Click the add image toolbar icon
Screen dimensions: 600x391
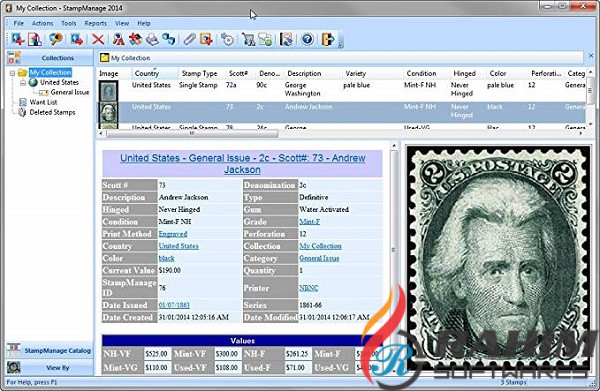(206, 39)
